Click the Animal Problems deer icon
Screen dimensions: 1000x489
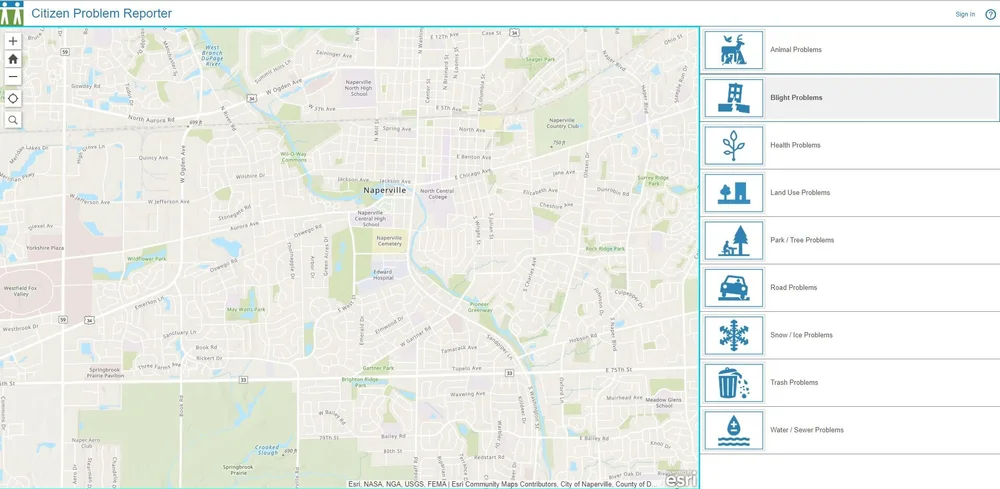733,50
